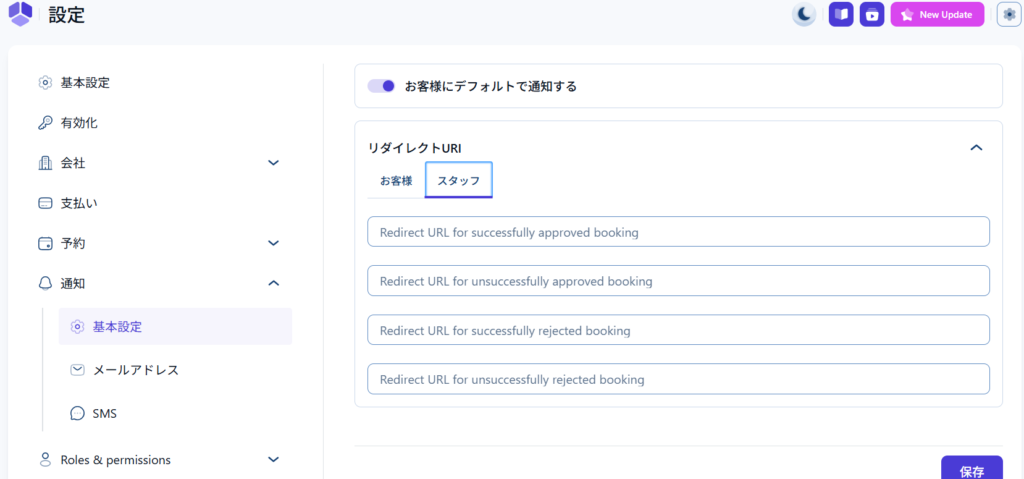Viewport: 1024px width, 479px height.
Task: Select the スタッフ tab
Action: point(458,181)
